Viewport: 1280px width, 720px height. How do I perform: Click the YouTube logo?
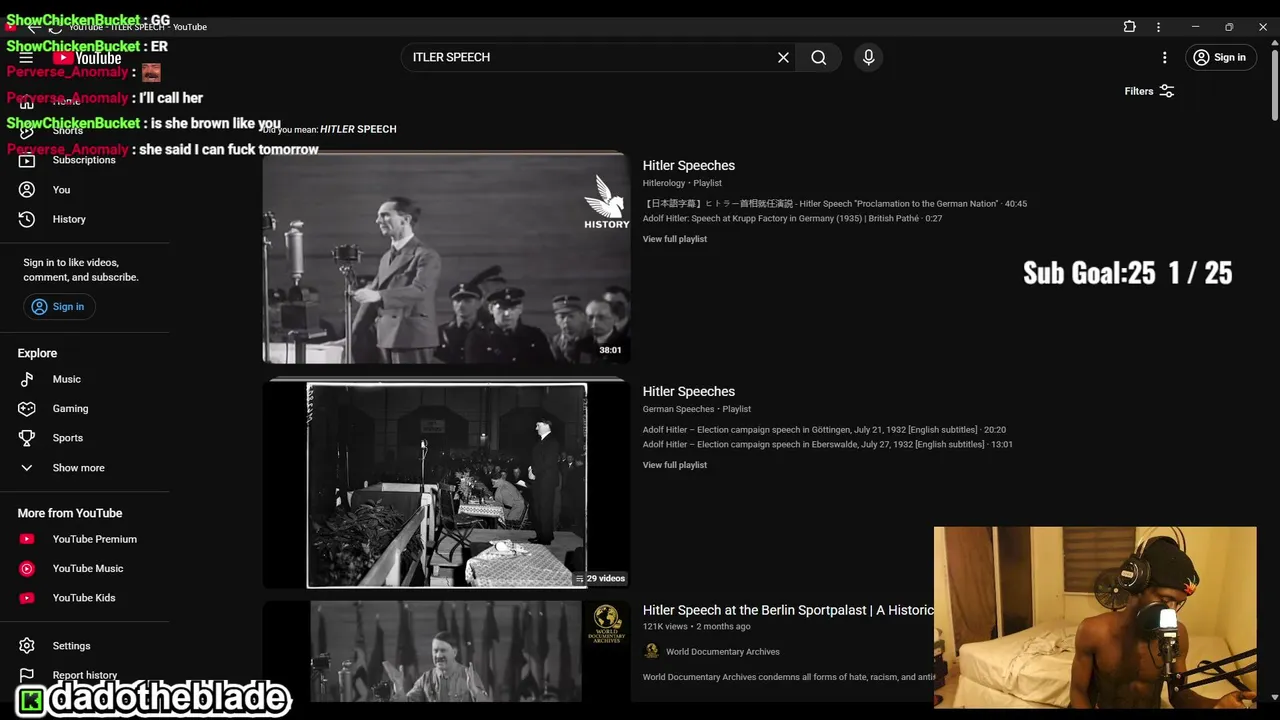[87, 58]
